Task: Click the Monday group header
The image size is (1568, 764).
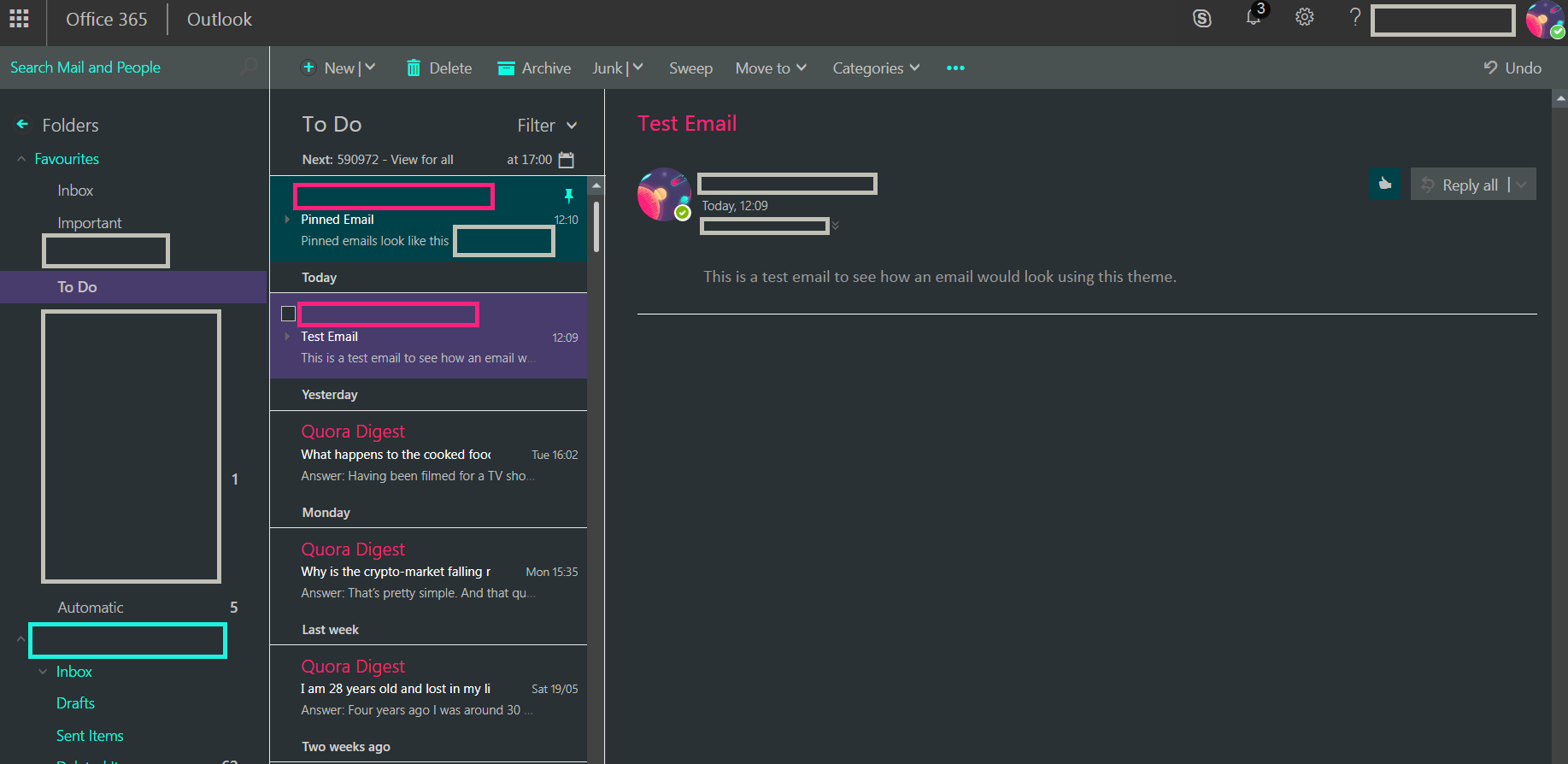Action: [x=326, y=513]
